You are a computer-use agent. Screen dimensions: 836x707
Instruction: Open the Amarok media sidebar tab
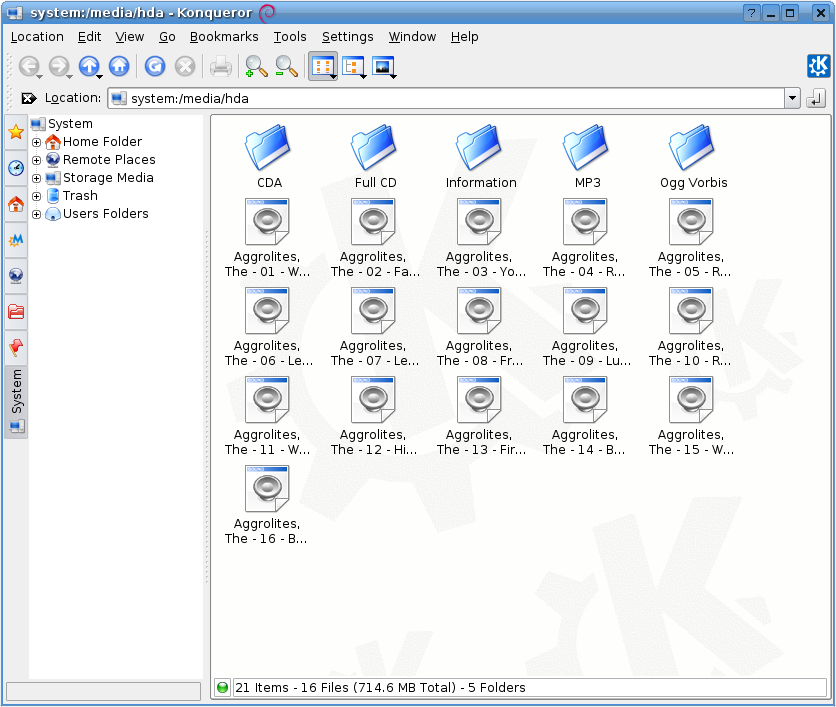(x=16, y=240)
